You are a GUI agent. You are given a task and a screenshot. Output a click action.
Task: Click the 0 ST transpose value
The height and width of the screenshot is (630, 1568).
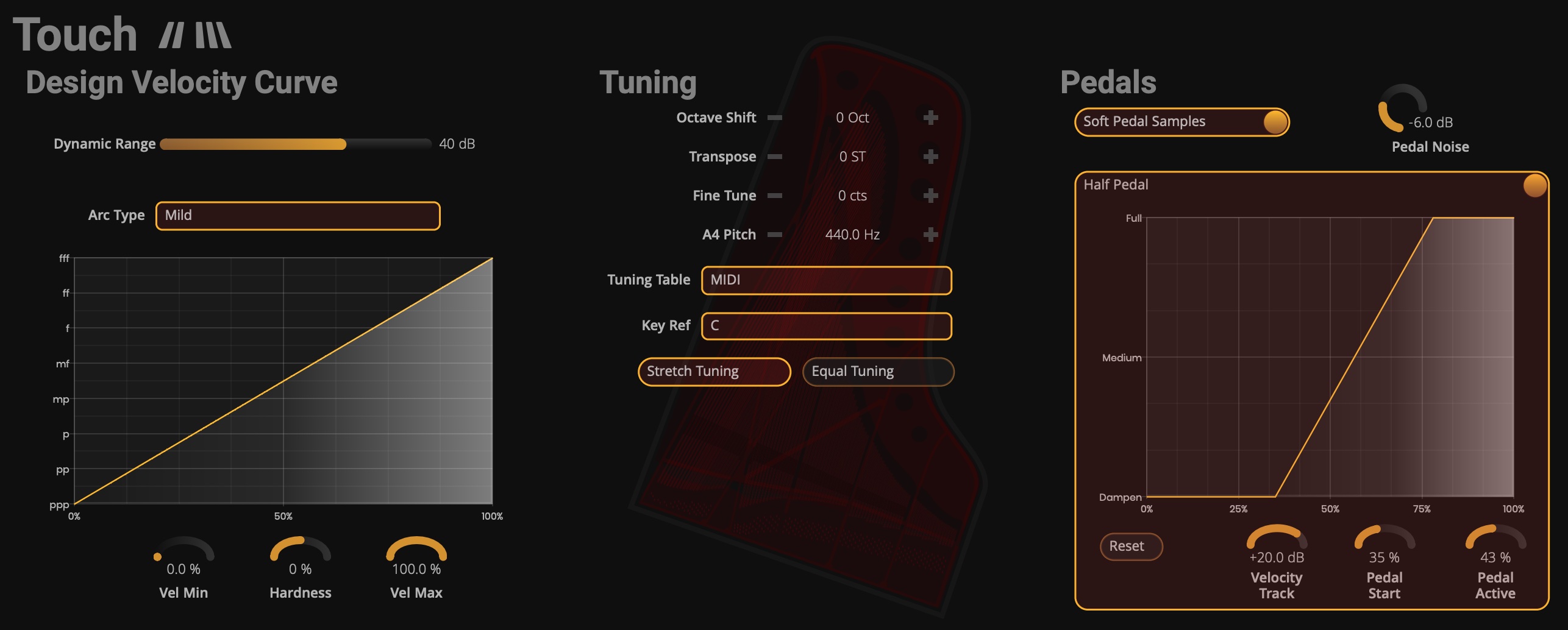point(852,157)
